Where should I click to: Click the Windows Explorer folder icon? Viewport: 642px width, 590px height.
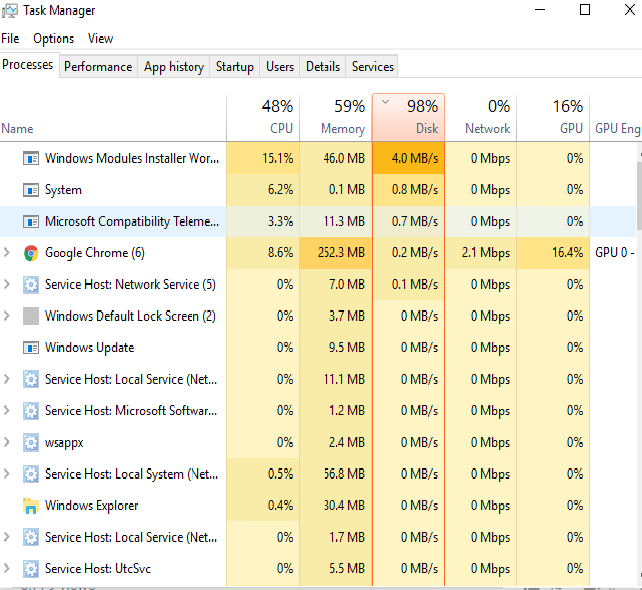click(30, 506)
